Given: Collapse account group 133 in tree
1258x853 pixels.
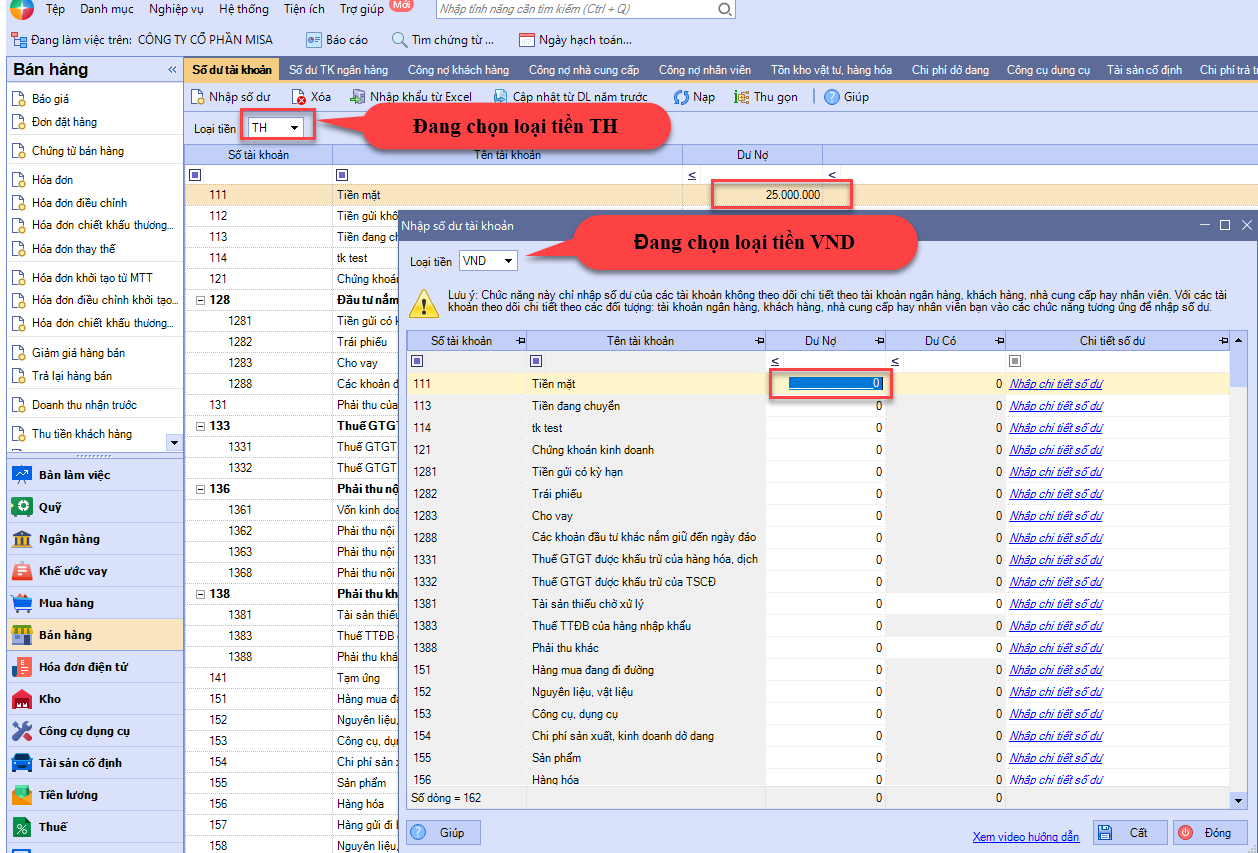Looking at the screenshot, I should 201,426.
